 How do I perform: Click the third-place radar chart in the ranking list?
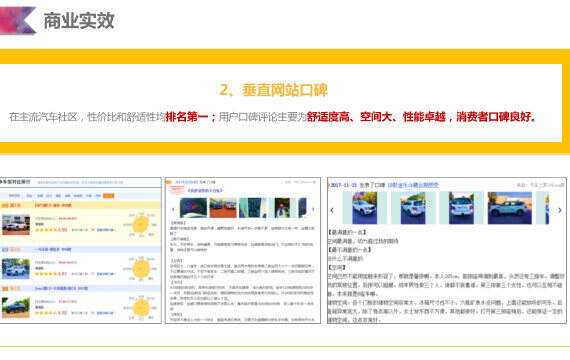coord(141,308)
